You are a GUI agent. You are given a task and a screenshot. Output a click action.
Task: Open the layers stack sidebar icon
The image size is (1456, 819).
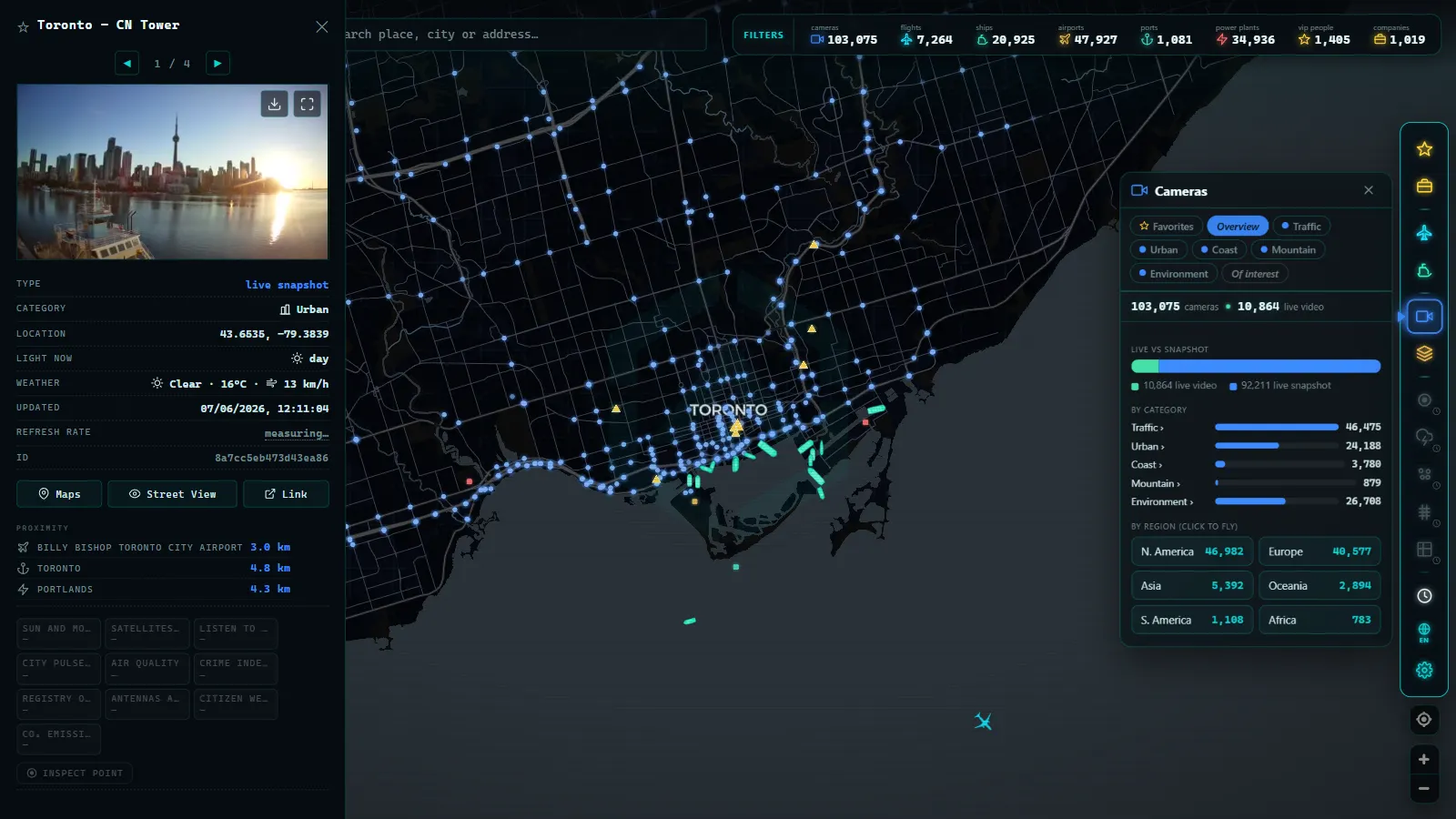(x=1424, y=353)
